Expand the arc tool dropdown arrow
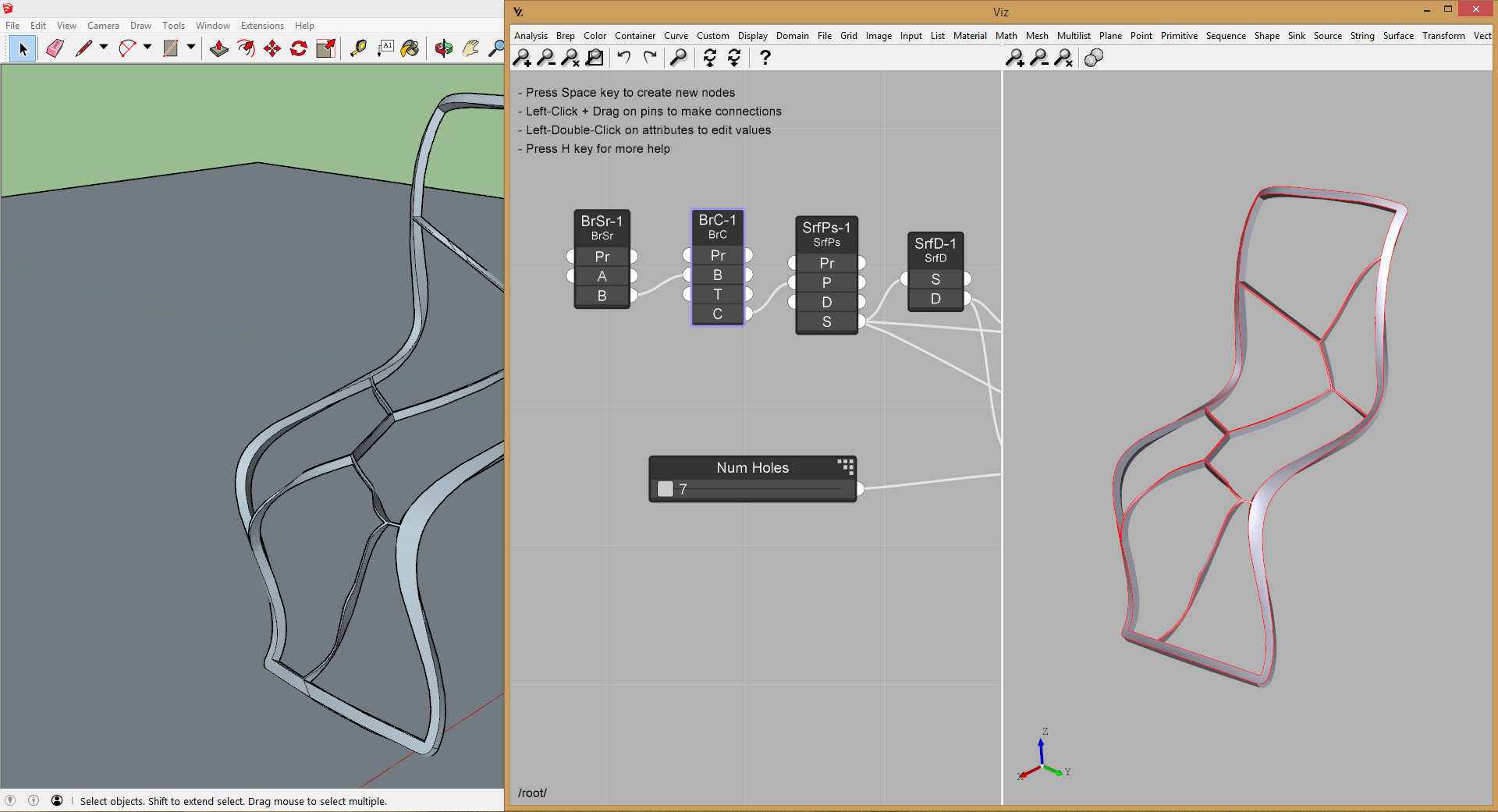Viewport: 1498px width, 812px height. pyautogui.click(x=147, y=48)
